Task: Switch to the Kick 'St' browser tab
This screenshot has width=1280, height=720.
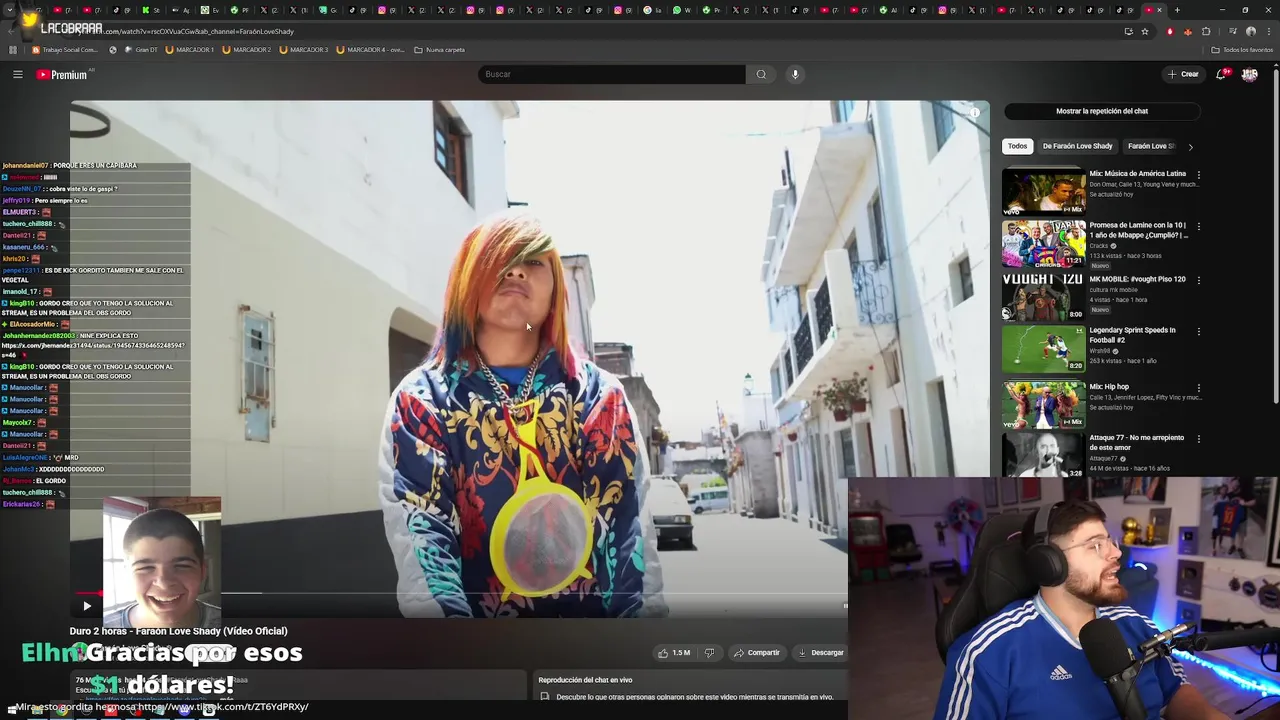Action: point(151,10)
